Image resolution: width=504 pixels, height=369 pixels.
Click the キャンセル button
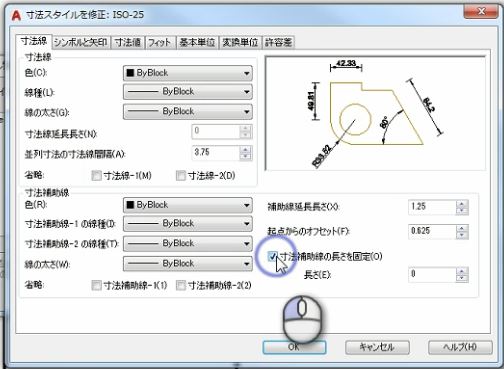point(377,347)
